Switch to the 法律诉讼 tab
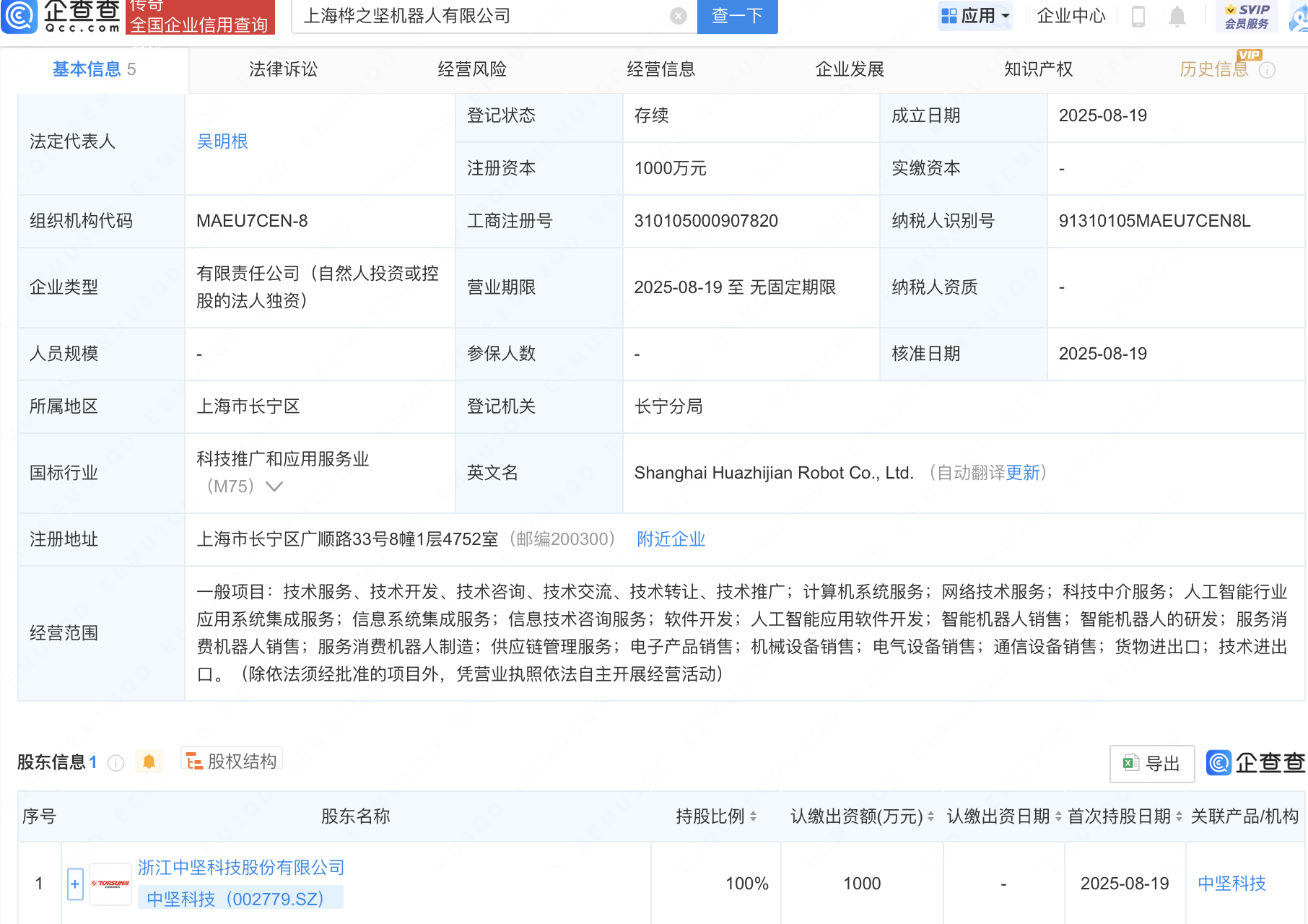This screenshot has height=924, width=1308. pos(283,69)
